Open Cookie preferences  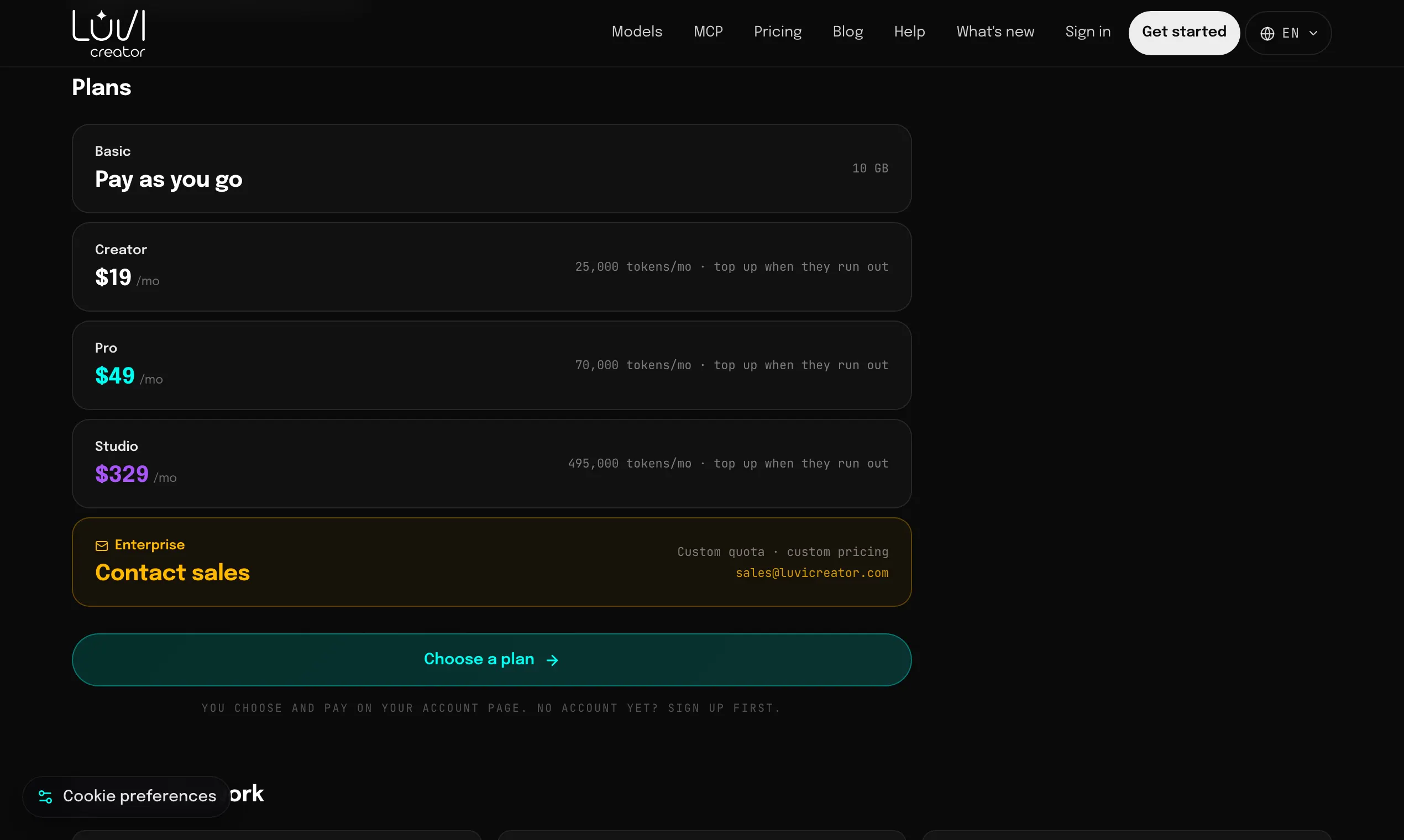coord(126,796)
